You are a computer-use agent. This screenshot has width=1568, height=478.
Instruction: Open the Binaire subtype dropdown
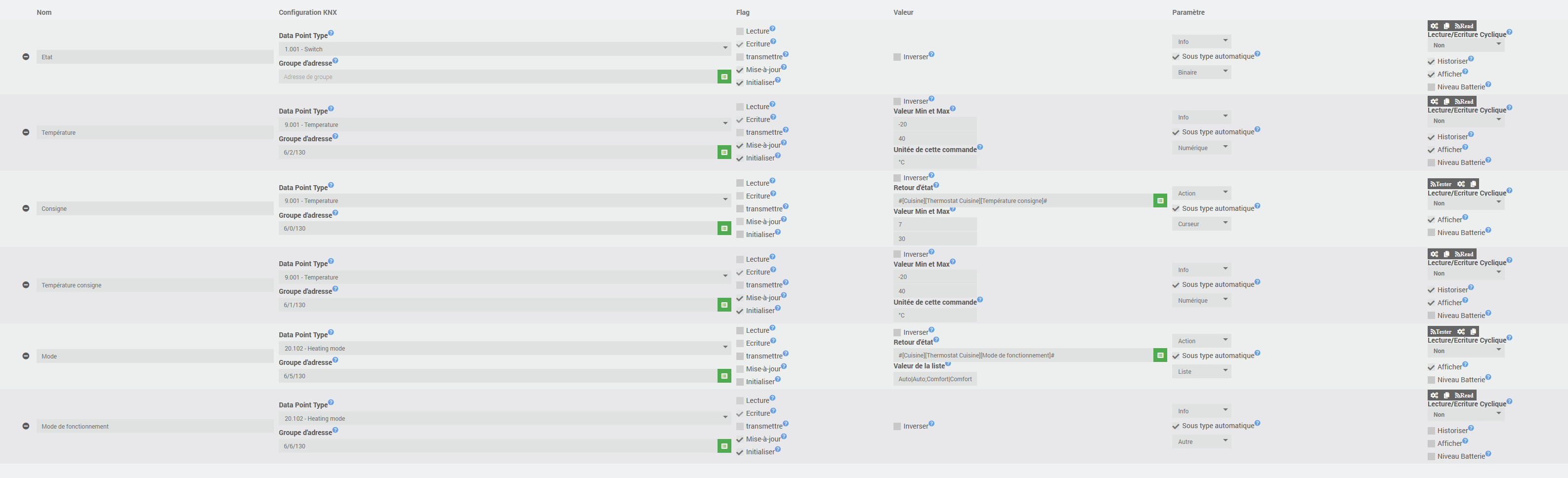point(1201,73)
